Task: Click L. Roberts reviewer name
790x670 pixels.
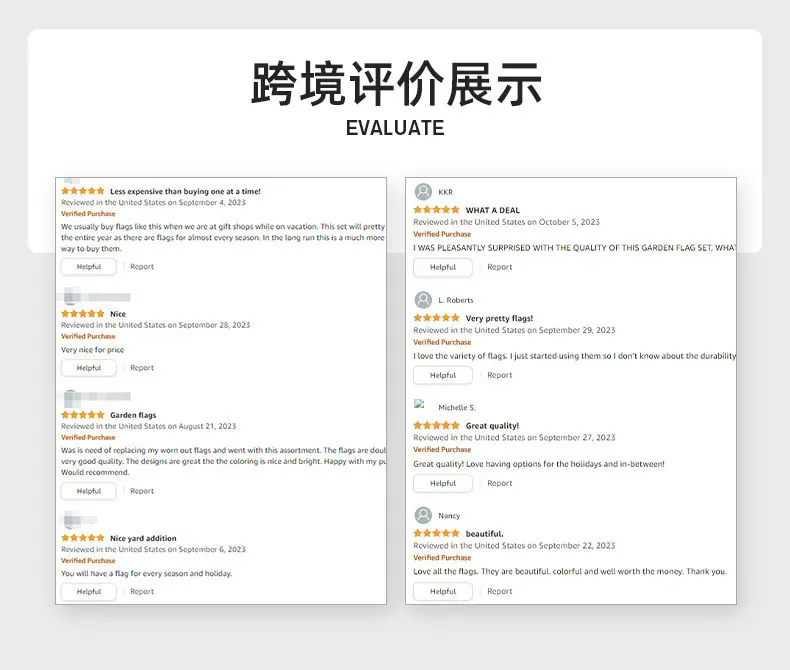Action: click(456, 300)
